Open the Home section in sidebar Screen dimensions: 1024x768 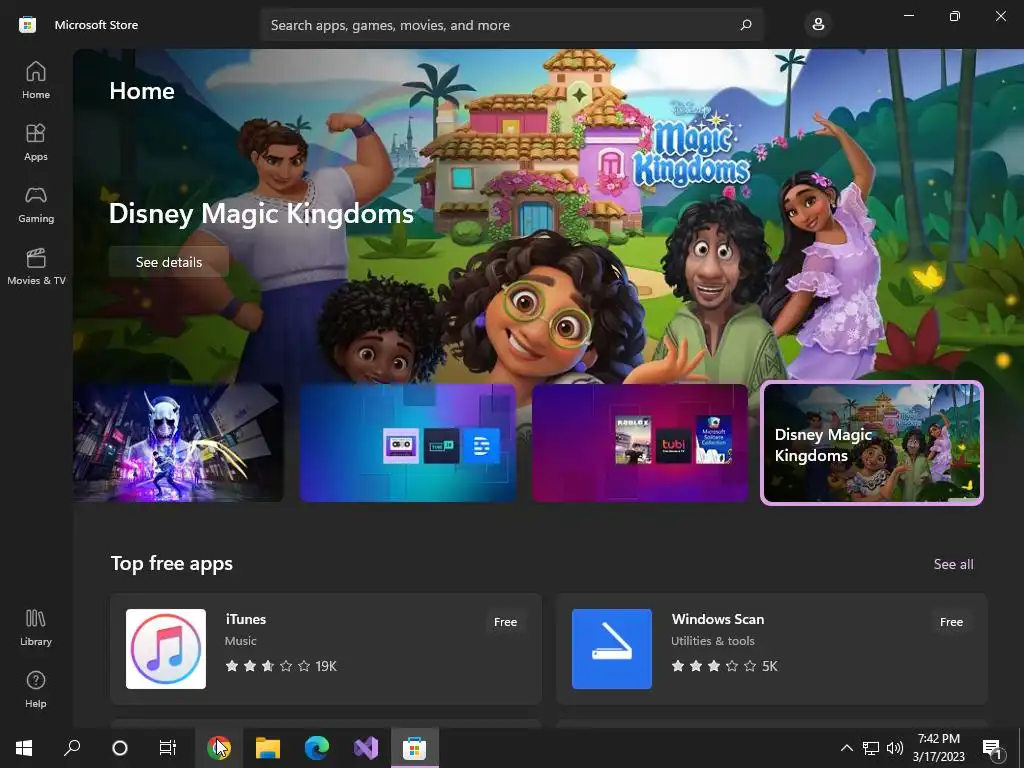(36, 80)
